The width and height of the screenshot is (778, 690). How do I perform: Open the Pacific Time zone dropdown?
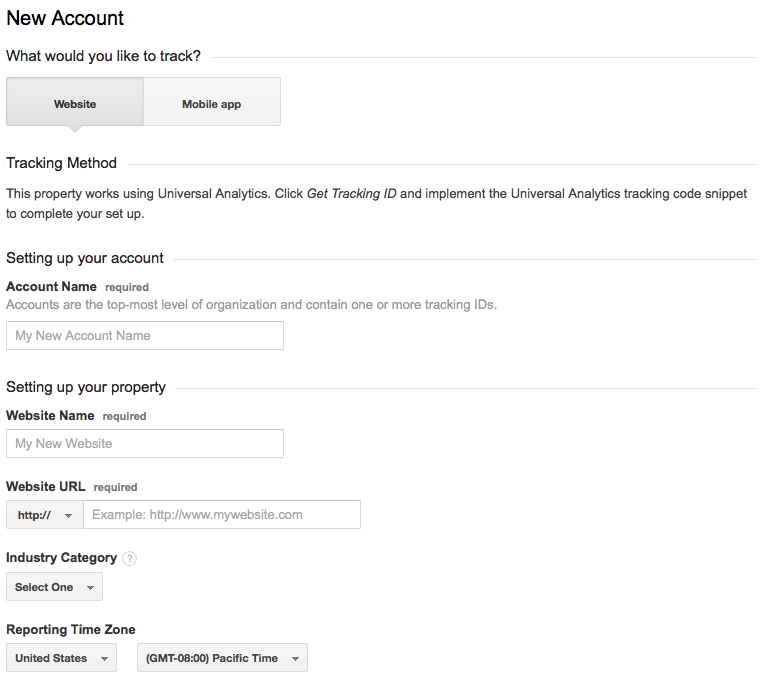(x=222, y=658)
